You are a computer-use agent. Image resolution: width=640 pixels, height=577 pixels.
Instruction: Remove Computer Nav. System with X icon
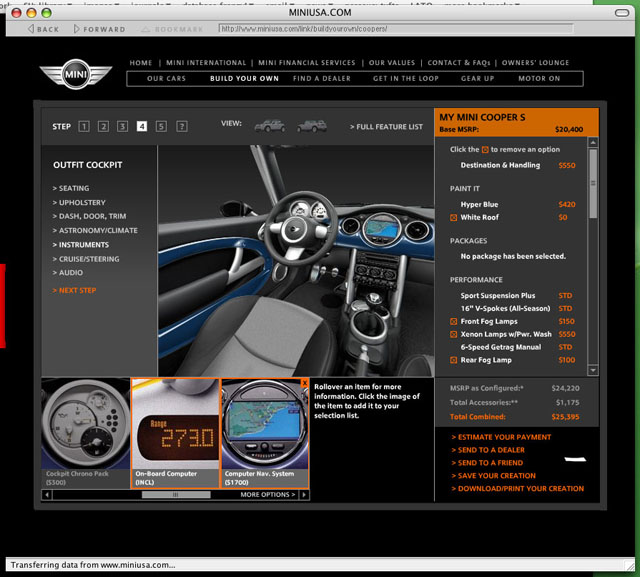304,383
